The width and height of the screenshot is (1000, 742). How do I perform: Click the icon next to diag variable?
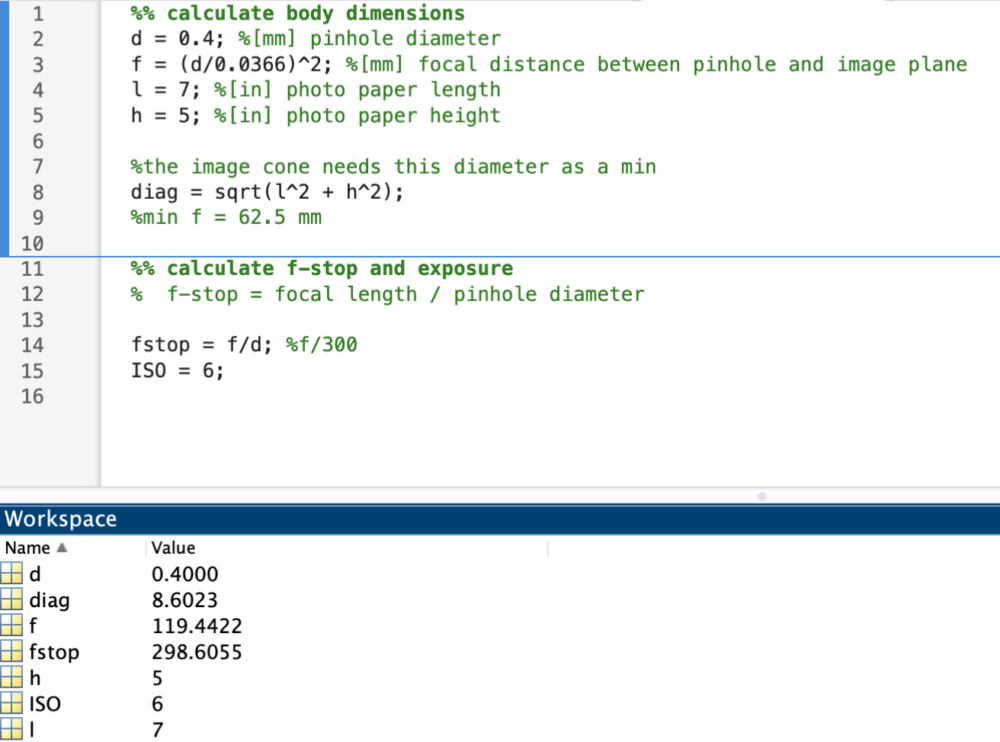[x=11, y=600]
